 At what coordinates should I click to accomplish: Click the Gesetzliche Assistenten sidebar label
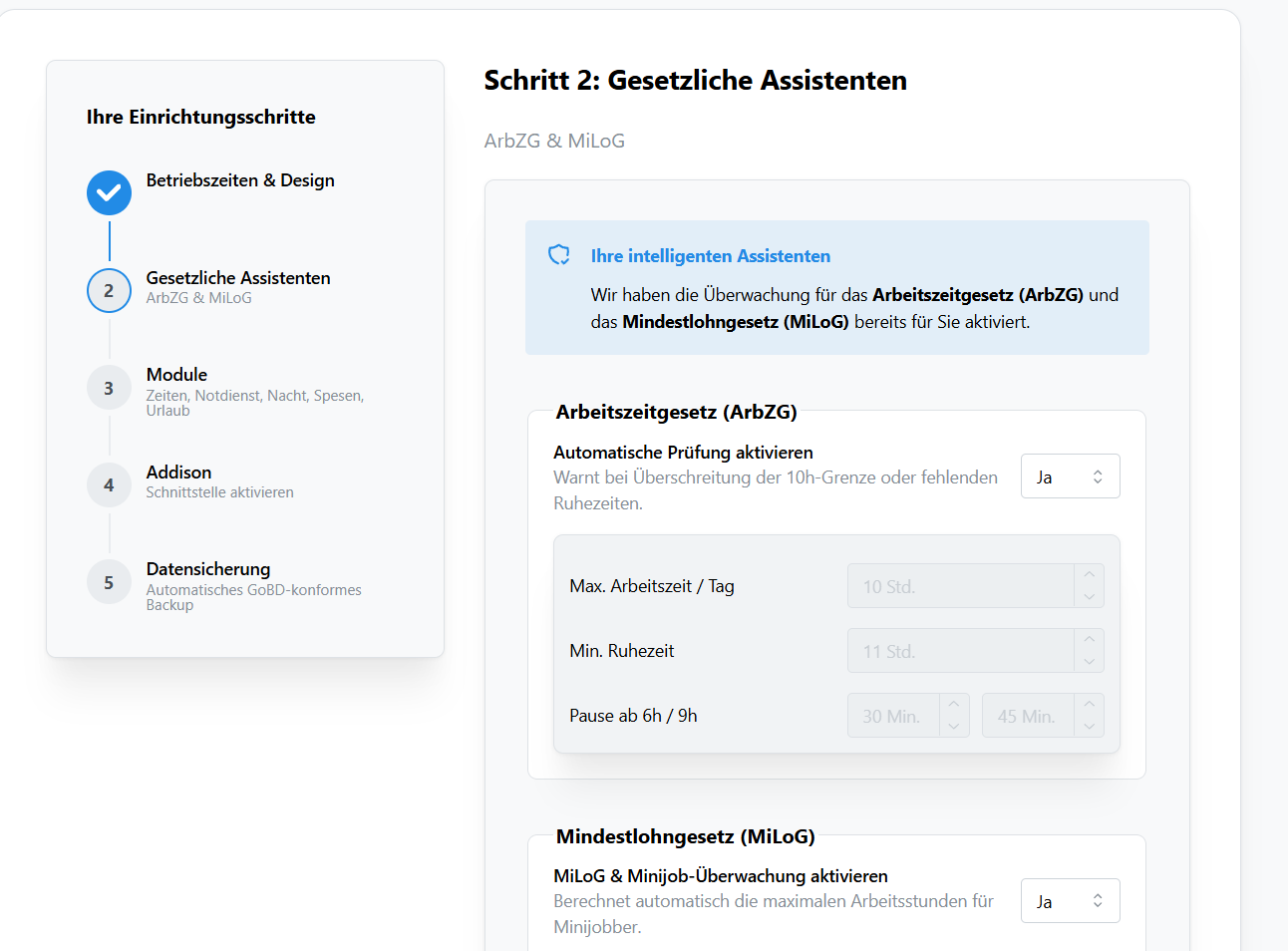237,277
